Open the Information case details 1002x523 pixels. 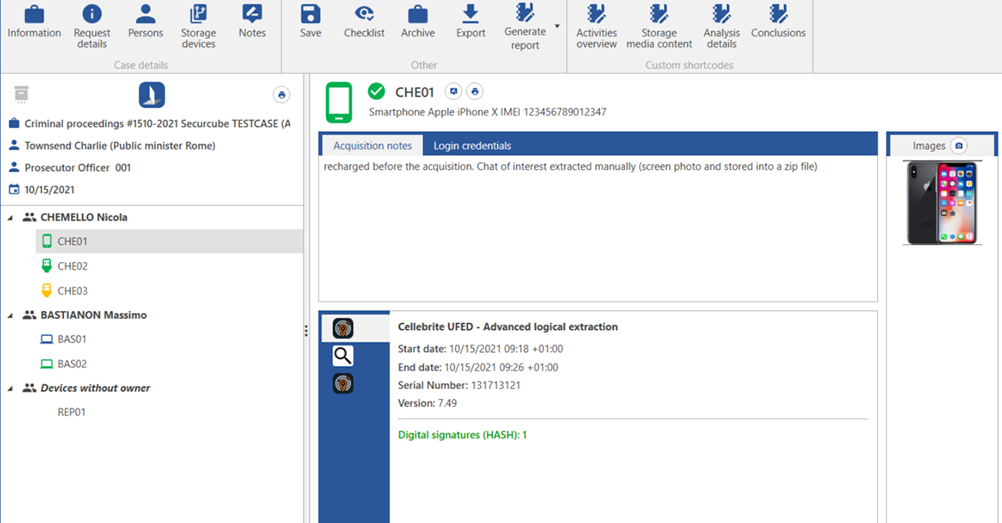[x=34, y=22]
